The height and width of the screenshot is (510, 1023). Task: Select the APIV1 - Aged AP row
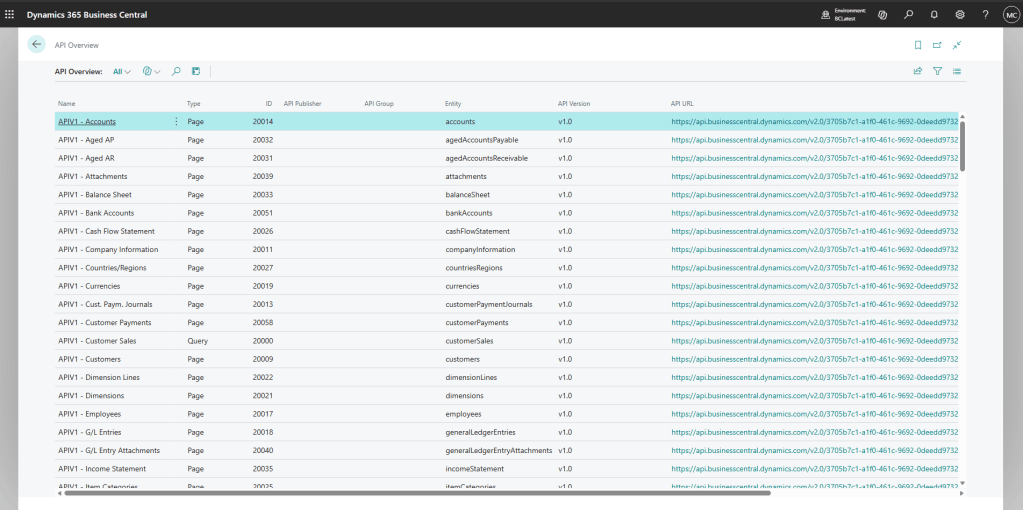pos(506,140)
